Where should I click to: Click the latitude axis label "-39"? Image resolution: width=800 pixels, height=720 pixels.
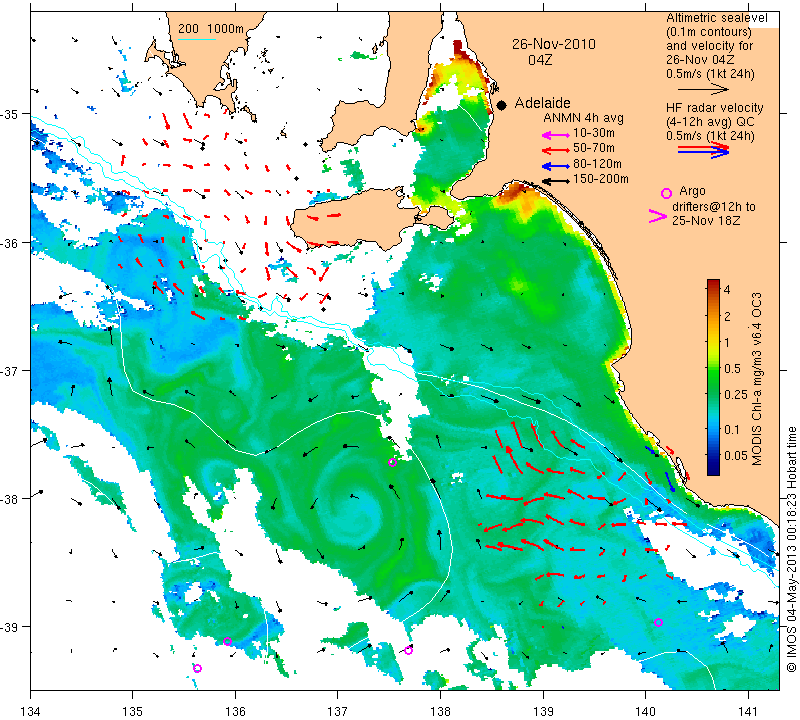pos(10,627)
